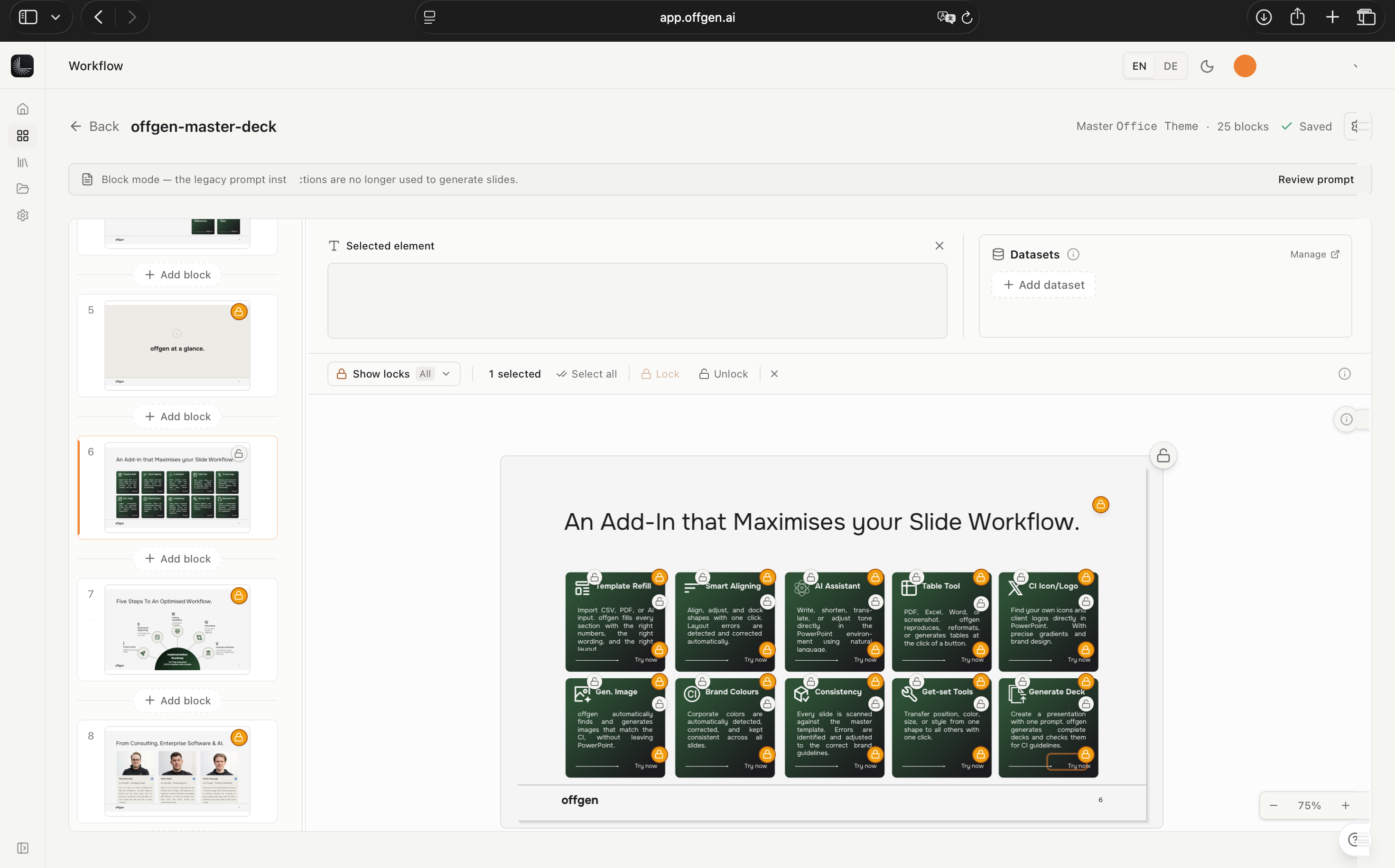
Task: Click the app.offgen.ai address bar
Action: (697, 17)
